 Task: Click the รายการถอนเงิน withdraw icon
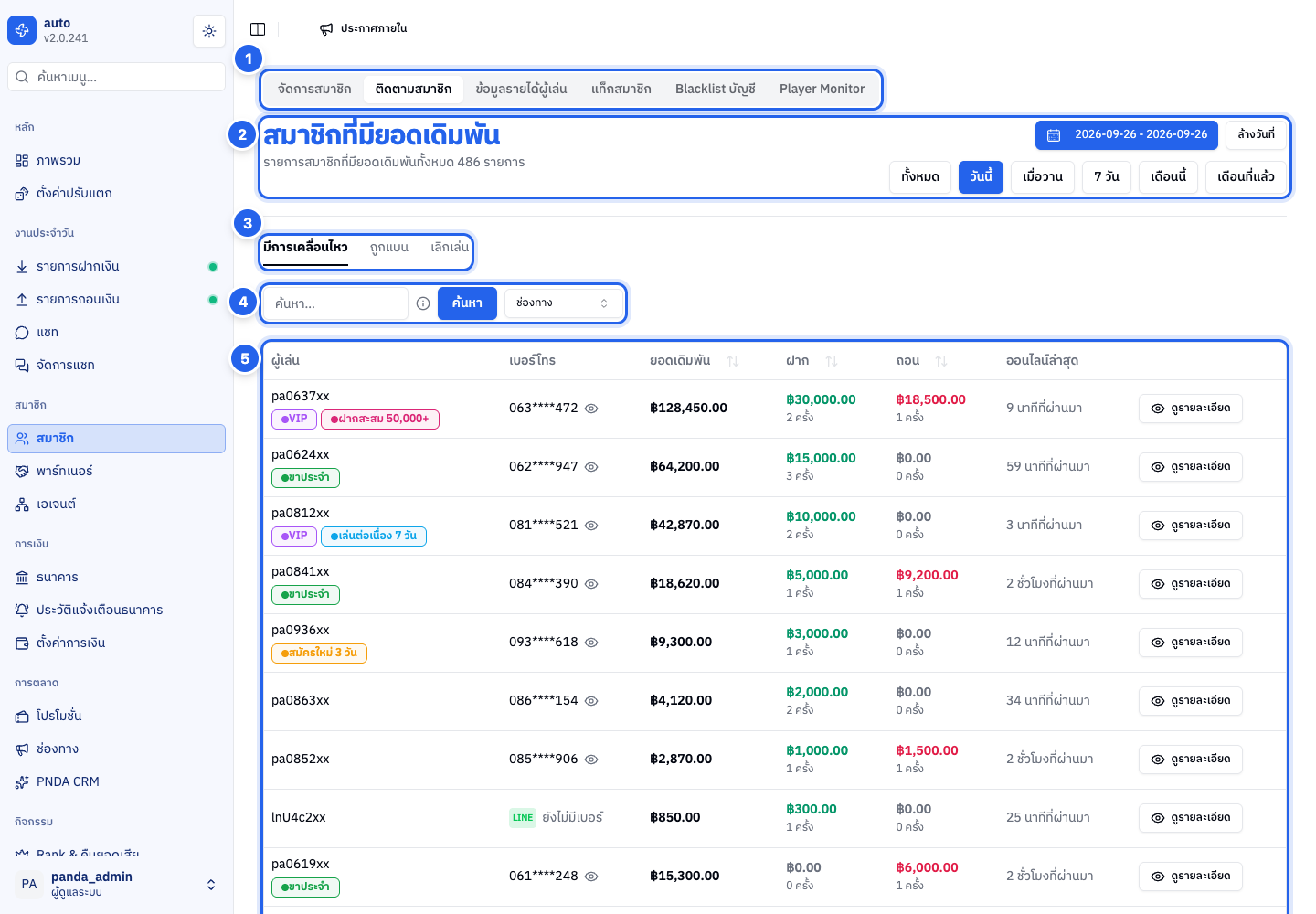point(22,300)
